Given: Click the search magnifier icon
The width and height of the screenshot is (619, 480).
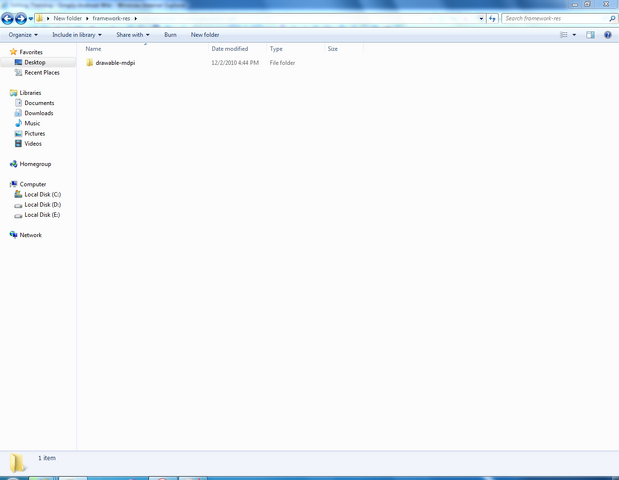Looking at the screenshot, I should pyautogui.click(x=612, y=19).
